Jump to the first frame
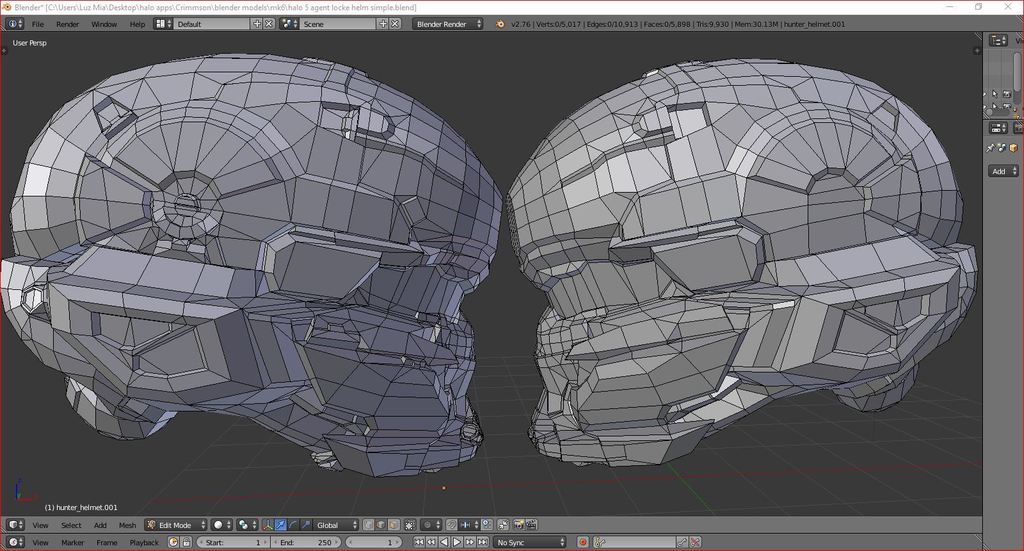Screen dimensions: 1024x551 [419, 543]
